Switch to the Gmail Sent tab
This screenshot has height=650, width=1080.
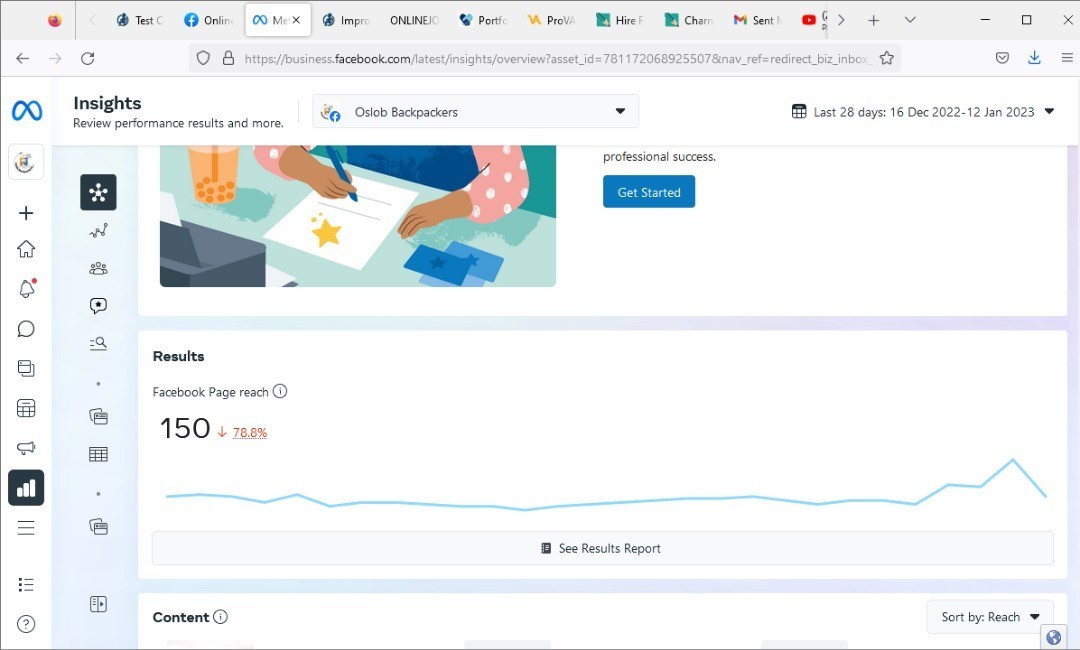[758, 20]
